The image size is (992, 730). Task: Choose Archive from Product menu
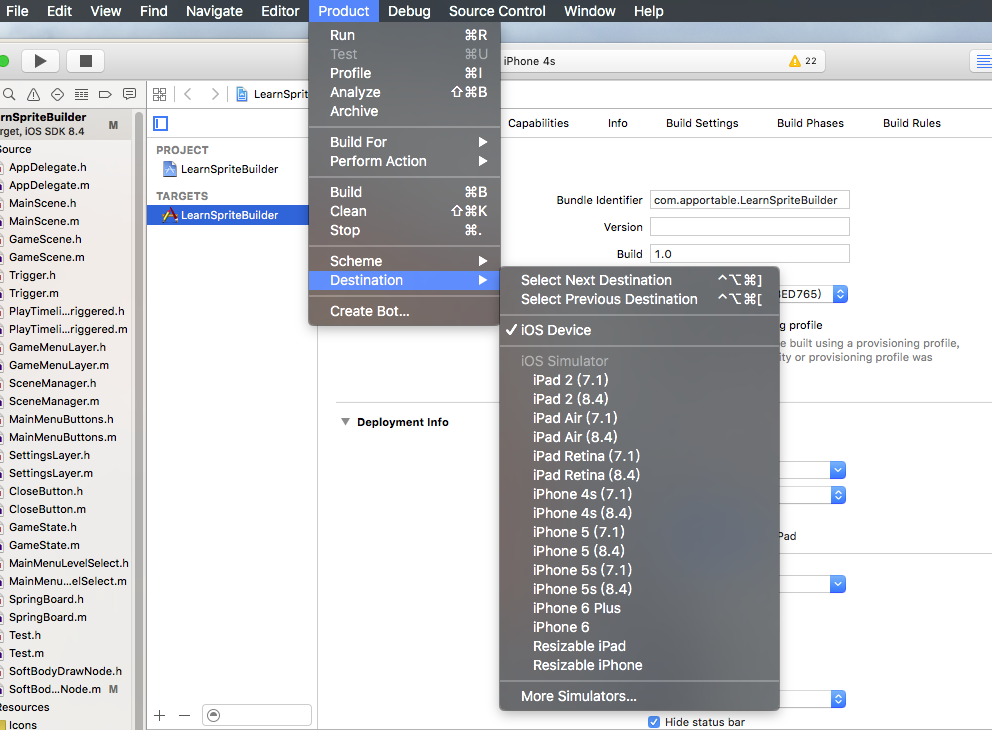[404, 111]
